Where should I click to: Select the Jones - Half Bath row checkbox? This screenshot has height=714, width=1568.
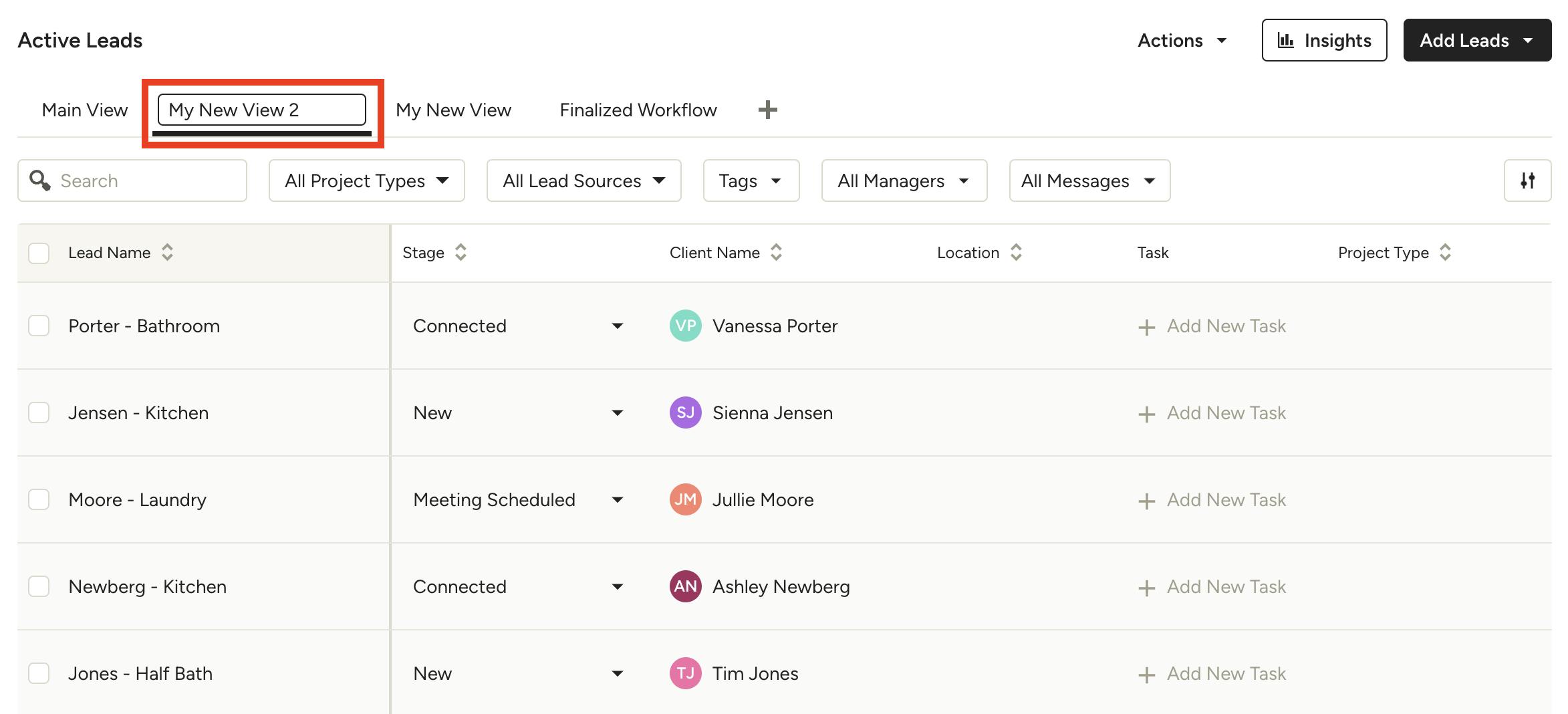38,673
